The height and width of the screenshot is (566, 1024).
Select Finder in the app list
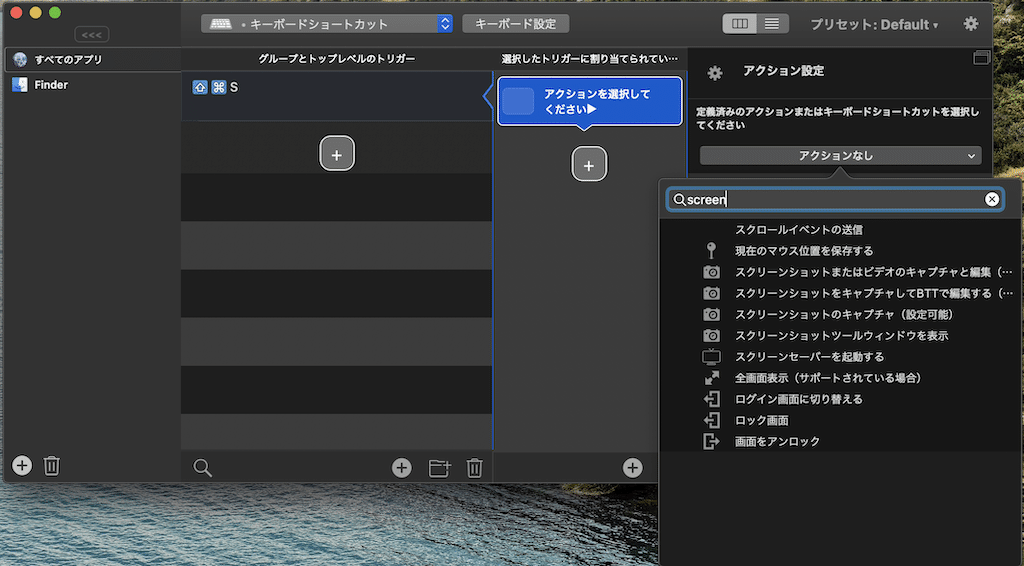click(92, 85)
